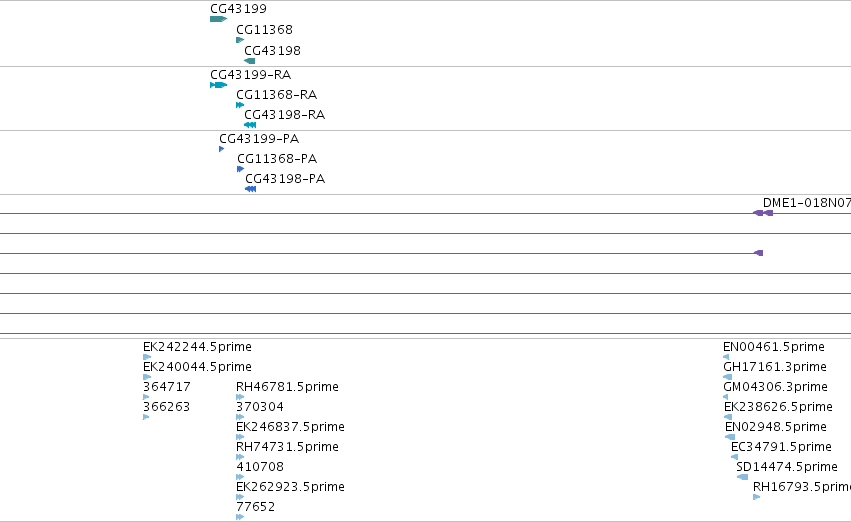This screenshot has height=522, width=851.
Task: Select the 410708 feature label
Action: point(260,466)
